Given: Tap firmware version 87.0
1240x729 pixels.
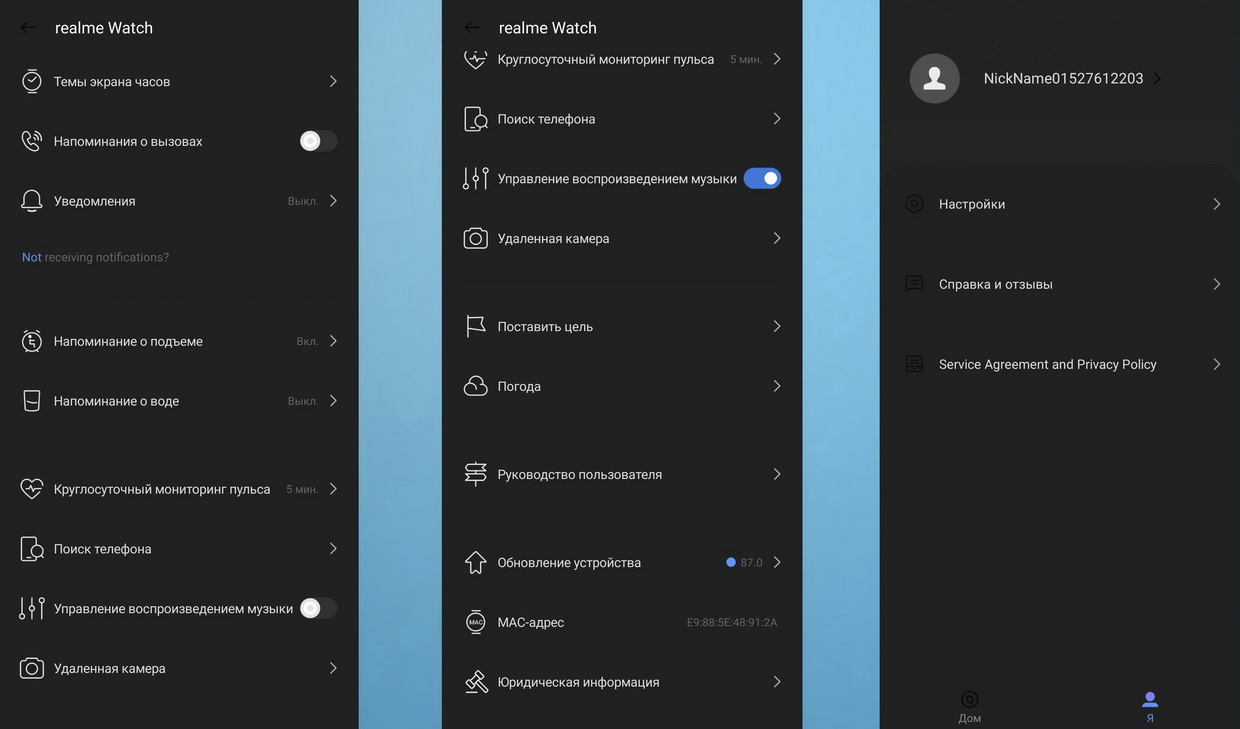Looking at the screenshot, I should [751, 562].
